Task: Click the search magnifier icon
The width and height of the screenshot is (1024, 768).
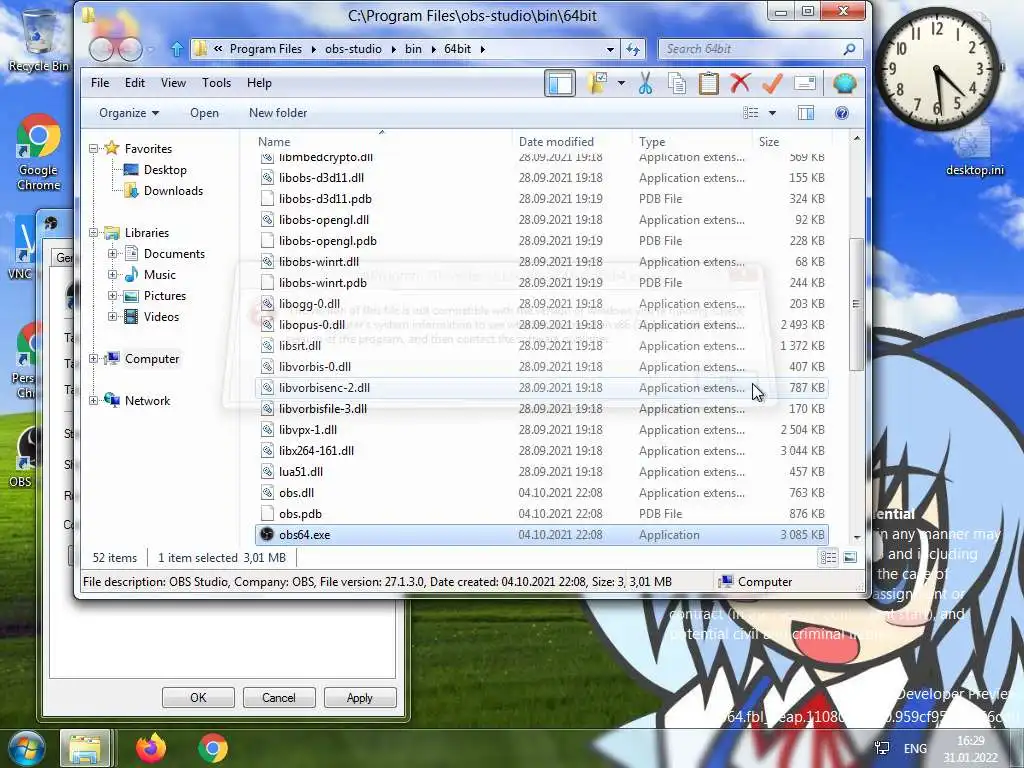Action: click(x=849, y=49)
